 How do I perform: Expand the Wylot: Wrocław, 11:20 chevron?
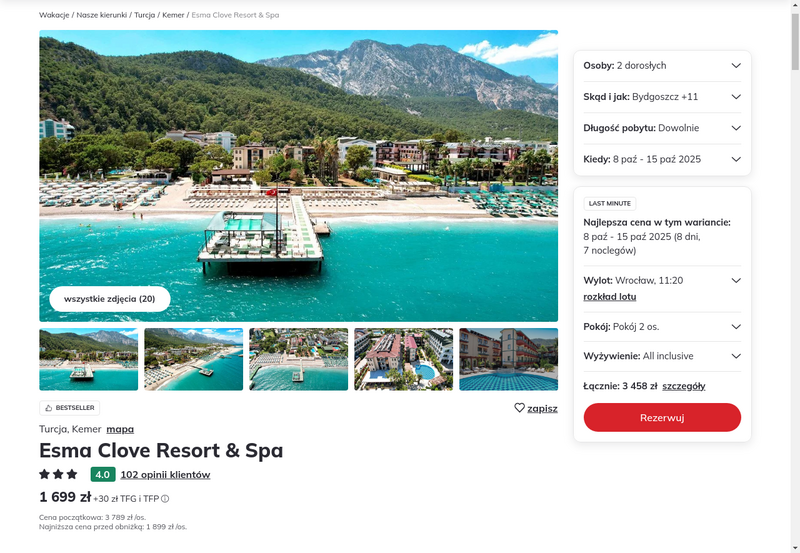tap(736, 281)
